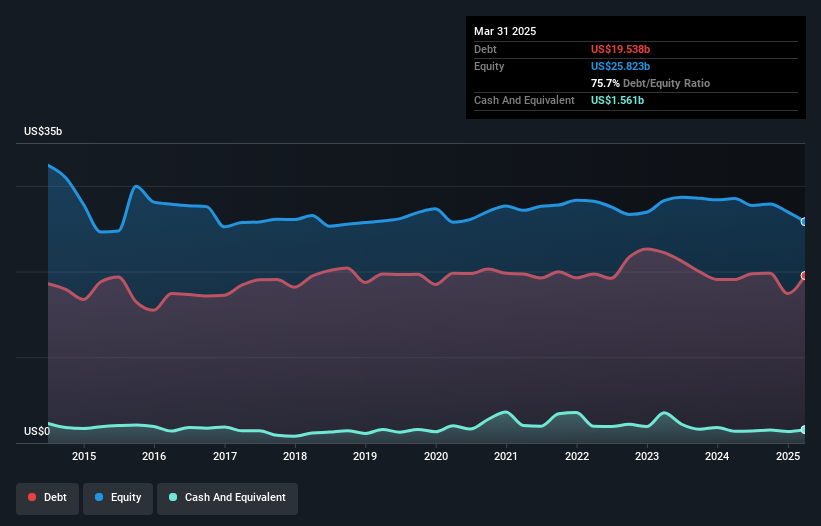Click the US$1.561b cash value
The width and height of the screenshot is (821, 526).
point(617,100)
